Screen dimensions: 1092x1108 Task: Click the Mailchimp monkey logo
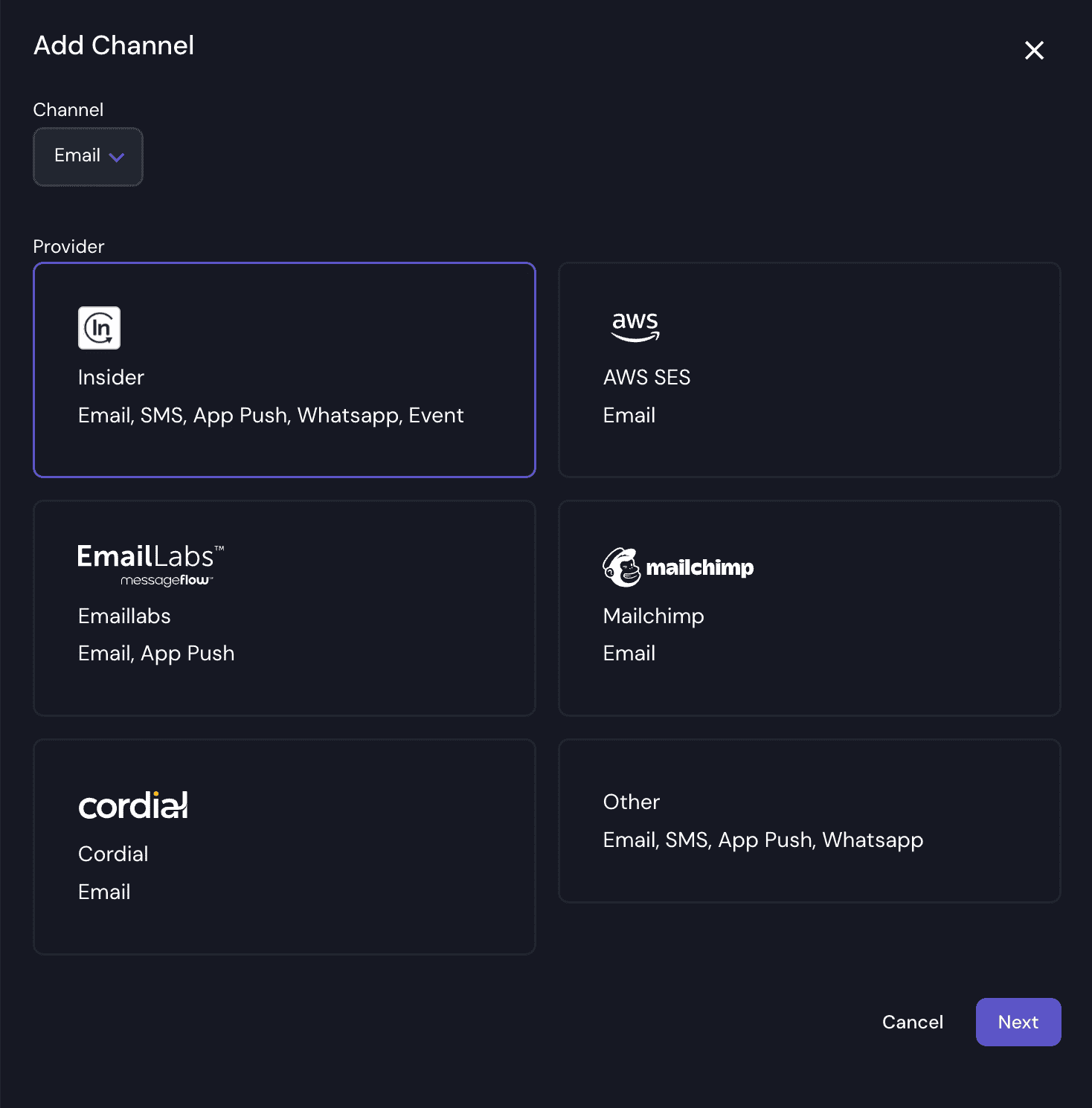click(x=622, y=567)
